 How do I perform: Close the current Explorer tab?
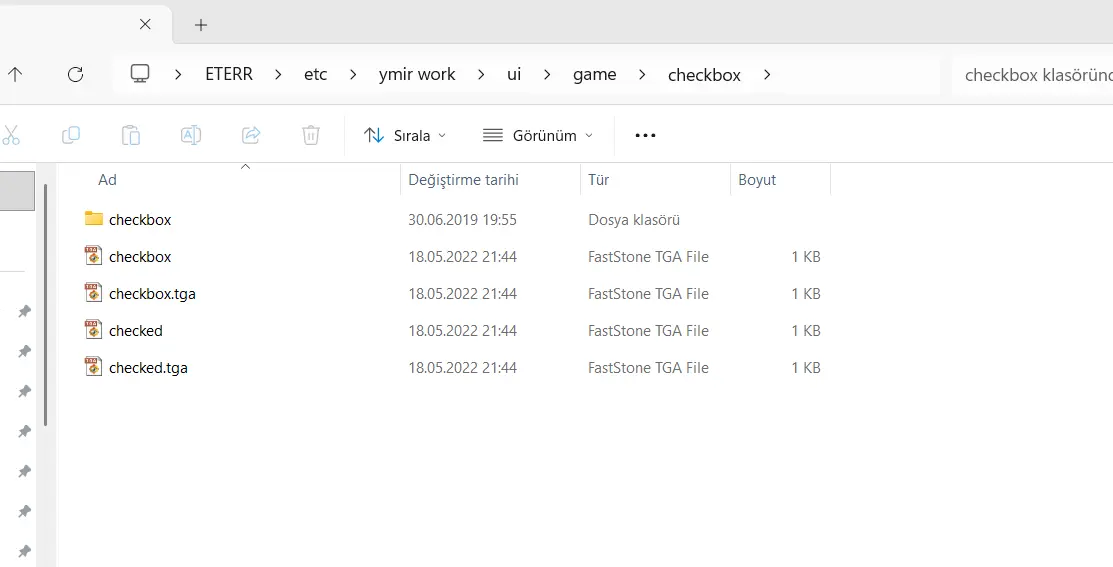coord(145,24)
